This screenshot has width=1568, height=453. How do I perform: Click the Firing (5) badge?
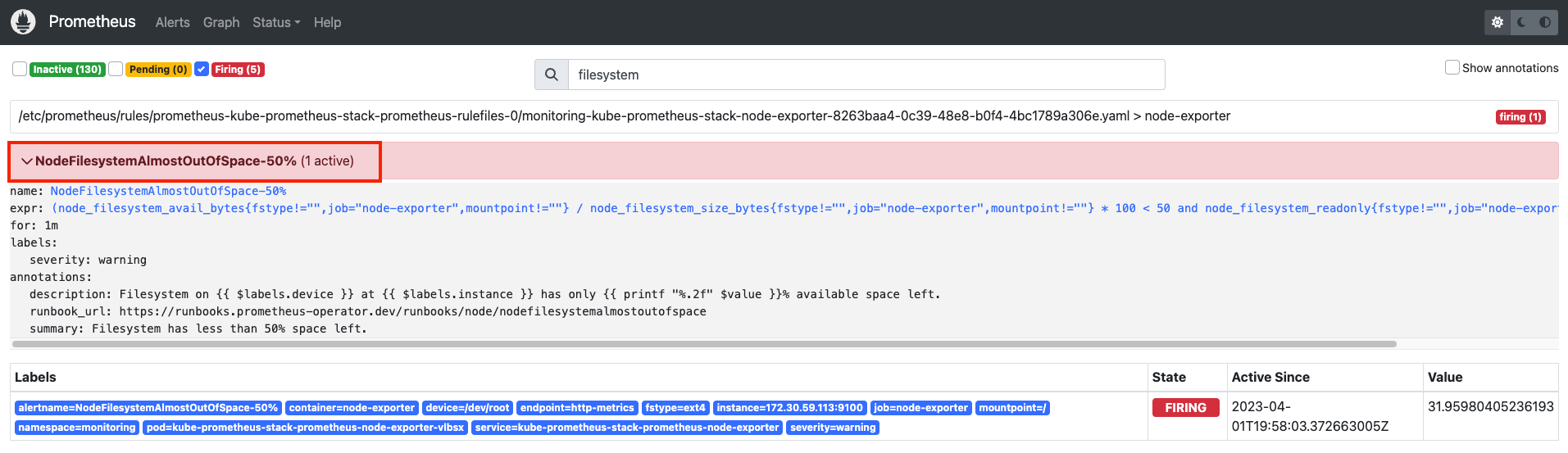[238, 70]
